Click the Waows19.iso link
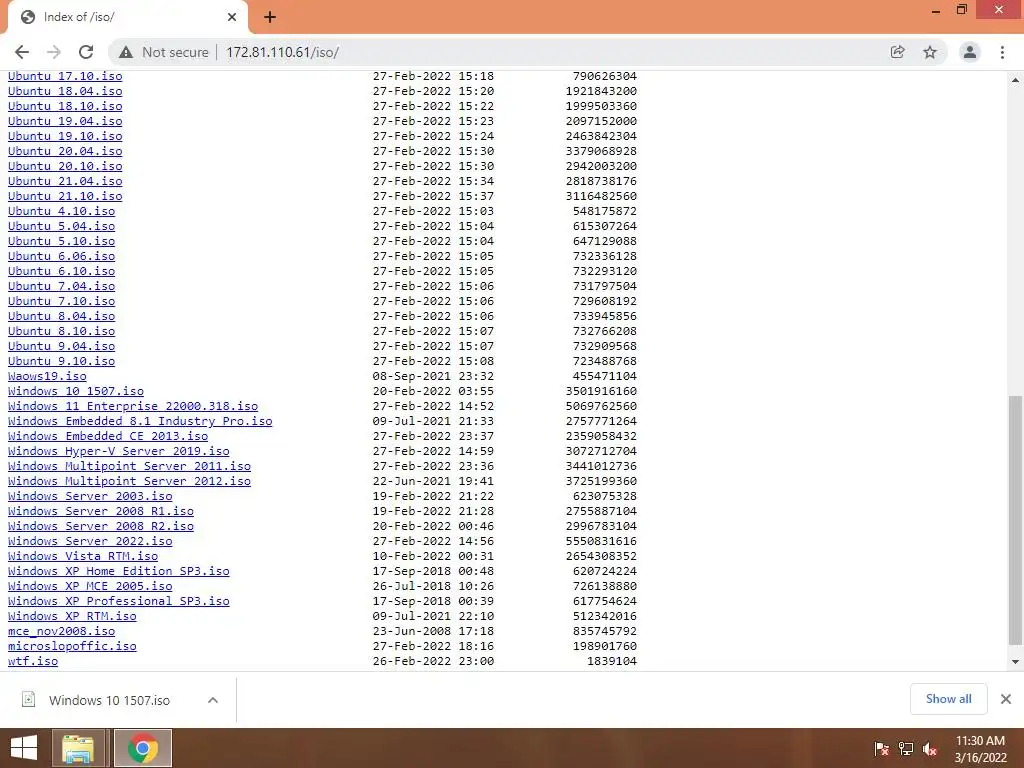The width and height of the screenshot is (1024, 768). point(47,377)
